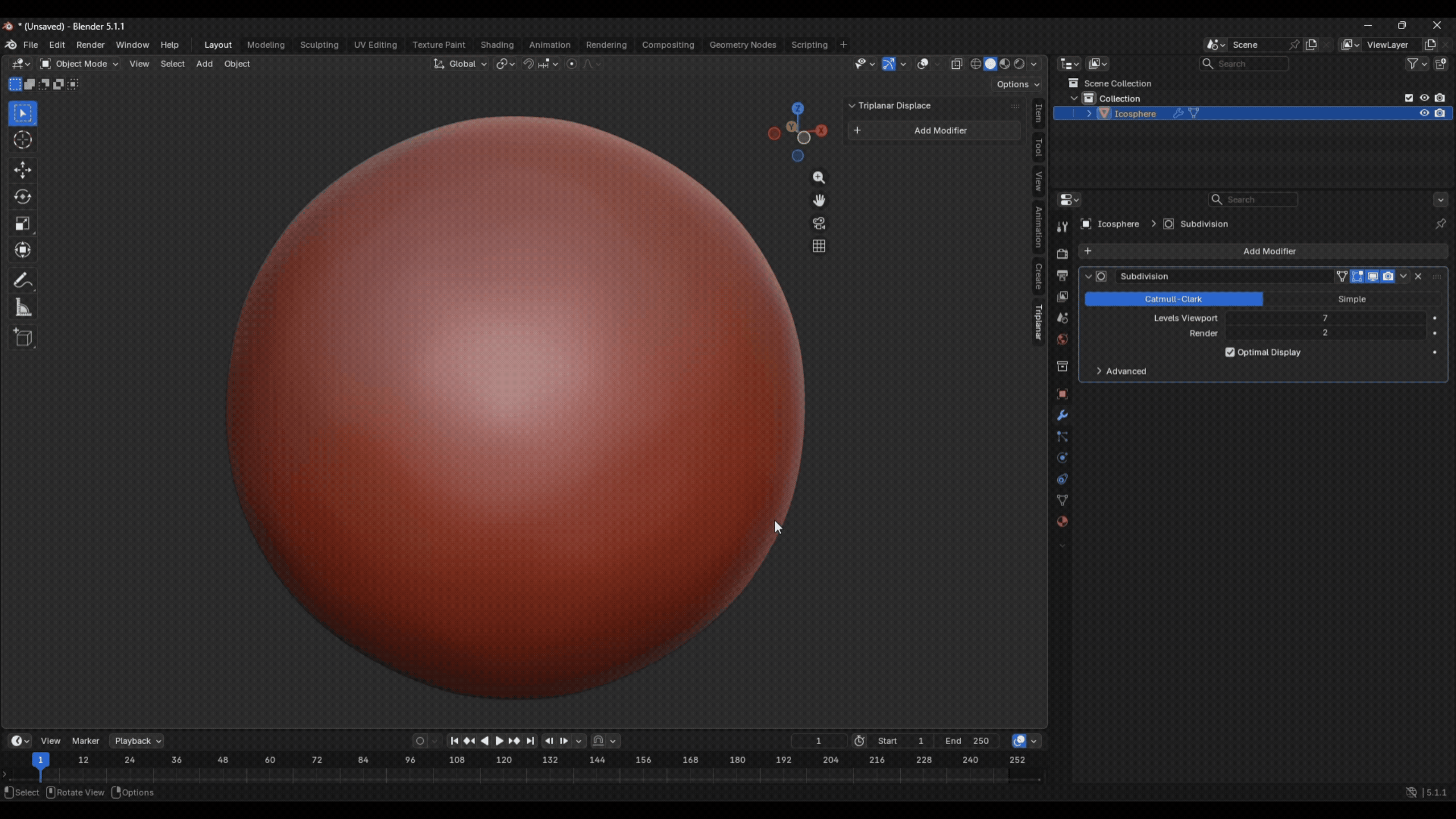The height and width of the screenshot is (819, 1456).
Task: Open the Global transform orientation dropdown
Action: [461, 64]
